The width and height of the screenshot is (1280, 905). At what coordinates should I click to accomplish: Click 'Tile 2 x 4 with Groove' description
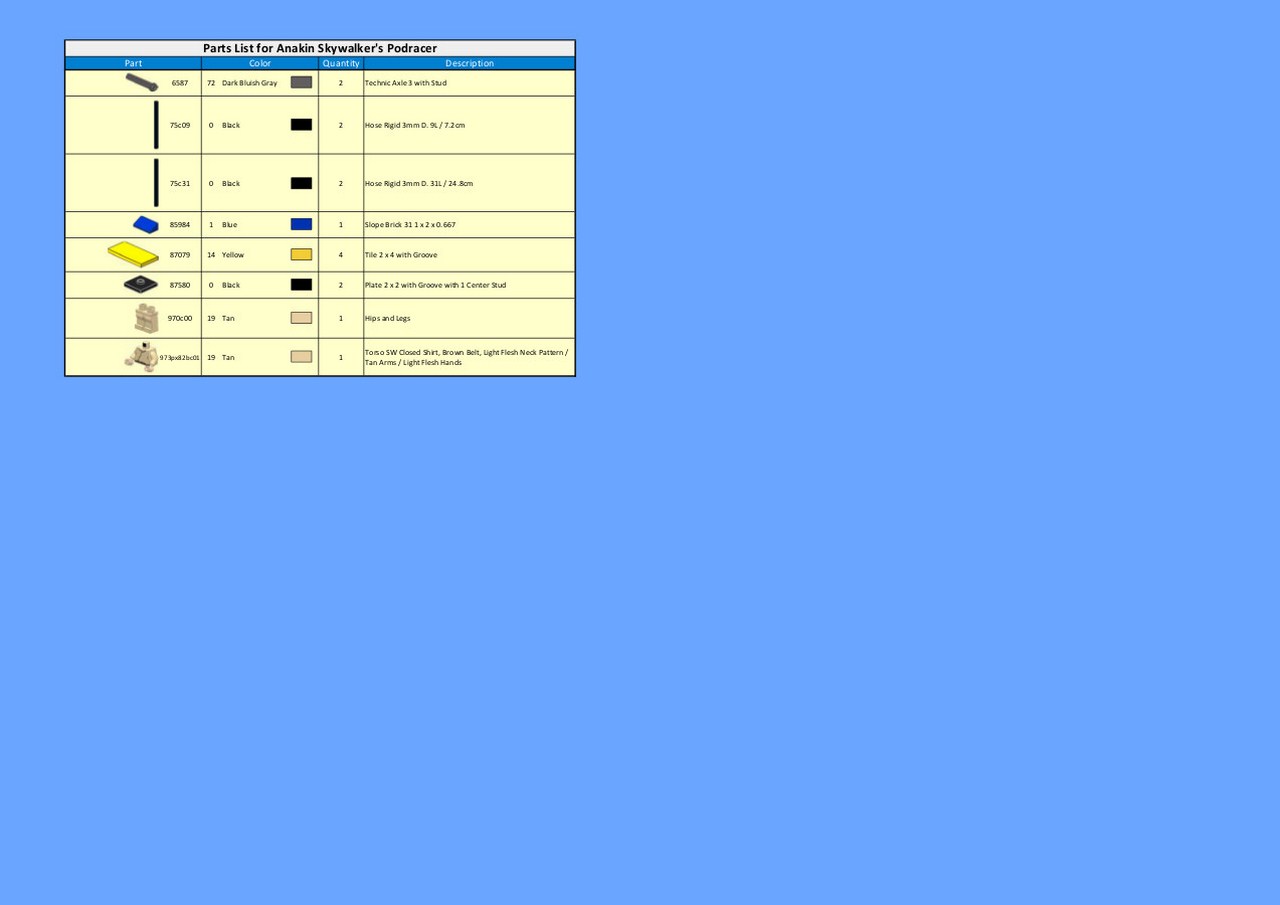coord(401,255)
